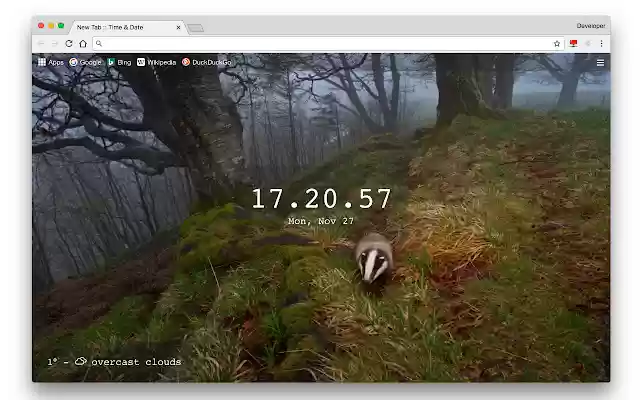Click the back navigation arrow
This screenshot has width=640, height=400.
click(x=41, y=44)
